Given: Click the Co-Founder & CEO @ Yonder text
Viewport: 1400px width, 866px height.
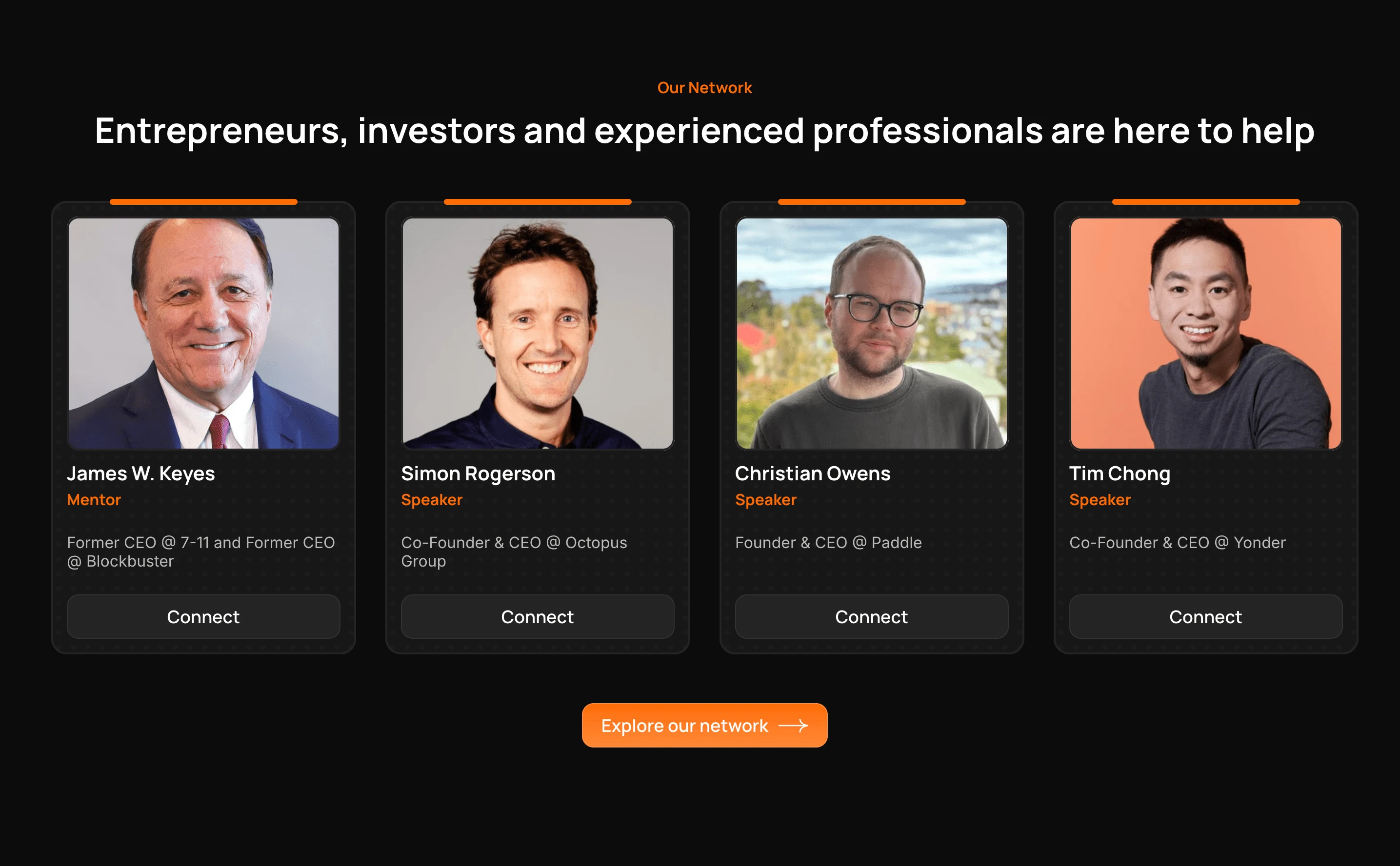Looking at the screenshot, I should (x=1177, y=542).
